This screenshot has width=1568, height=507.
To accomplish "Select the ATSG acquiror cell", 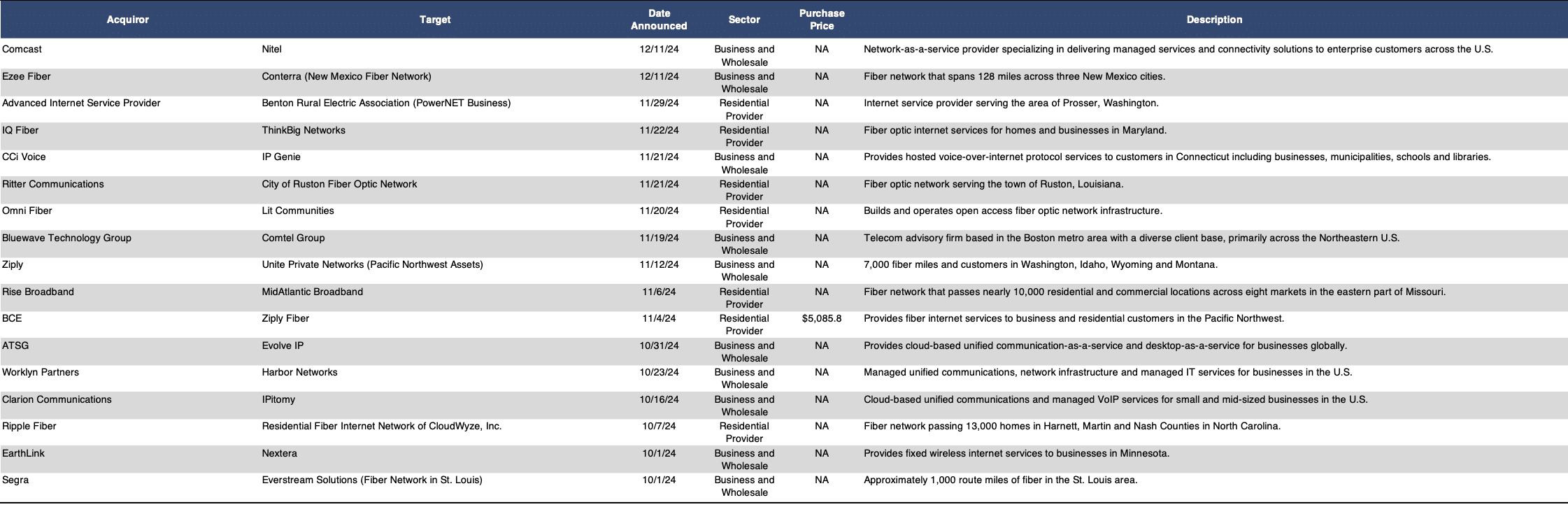I will 15,345.
